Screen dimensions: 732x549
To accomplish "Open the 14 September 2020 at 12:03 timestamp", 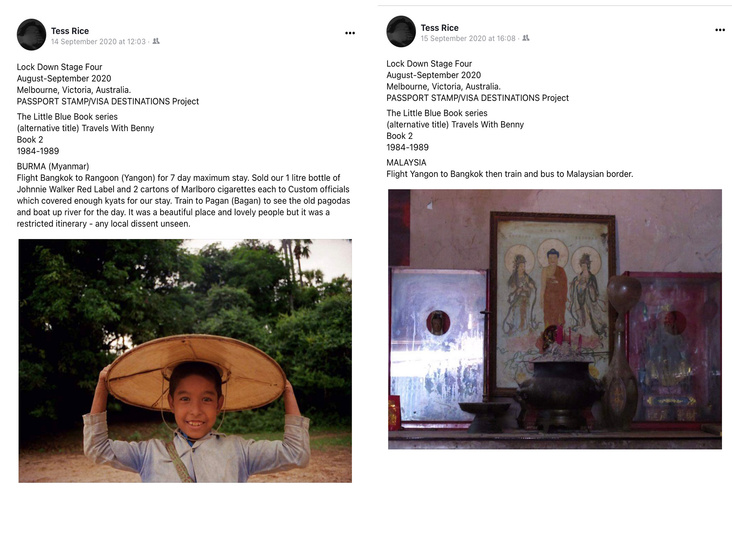I will point(99,42).
